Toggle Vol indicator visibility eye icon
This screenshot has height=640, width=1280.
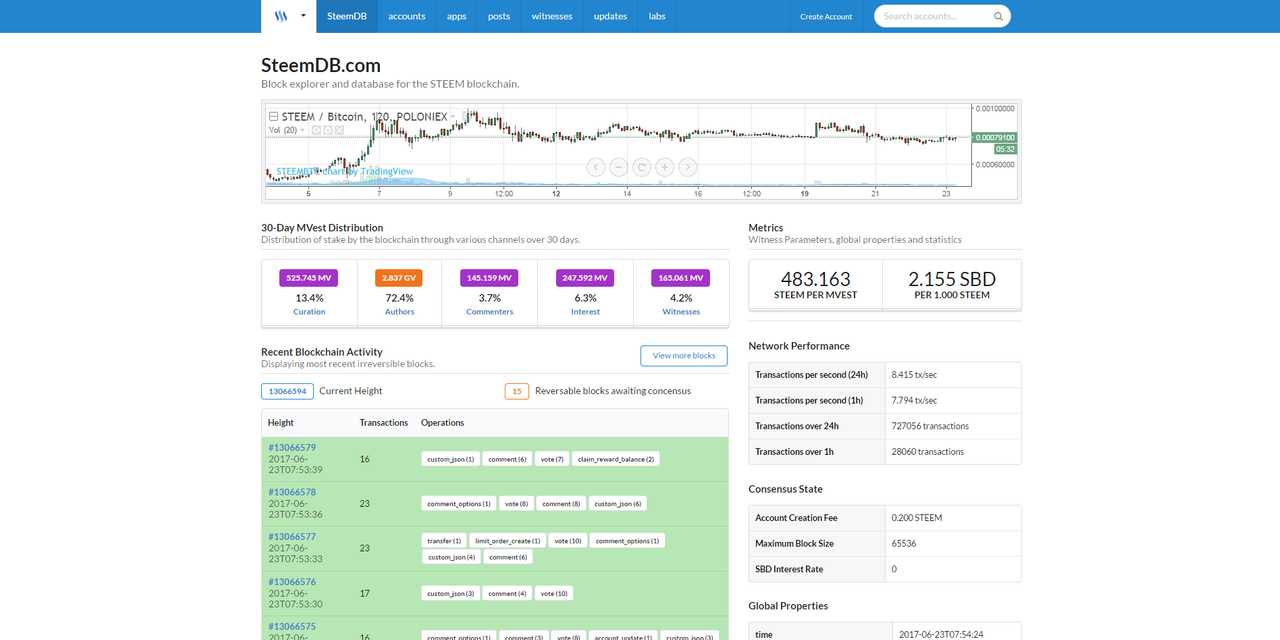(316, 130)
